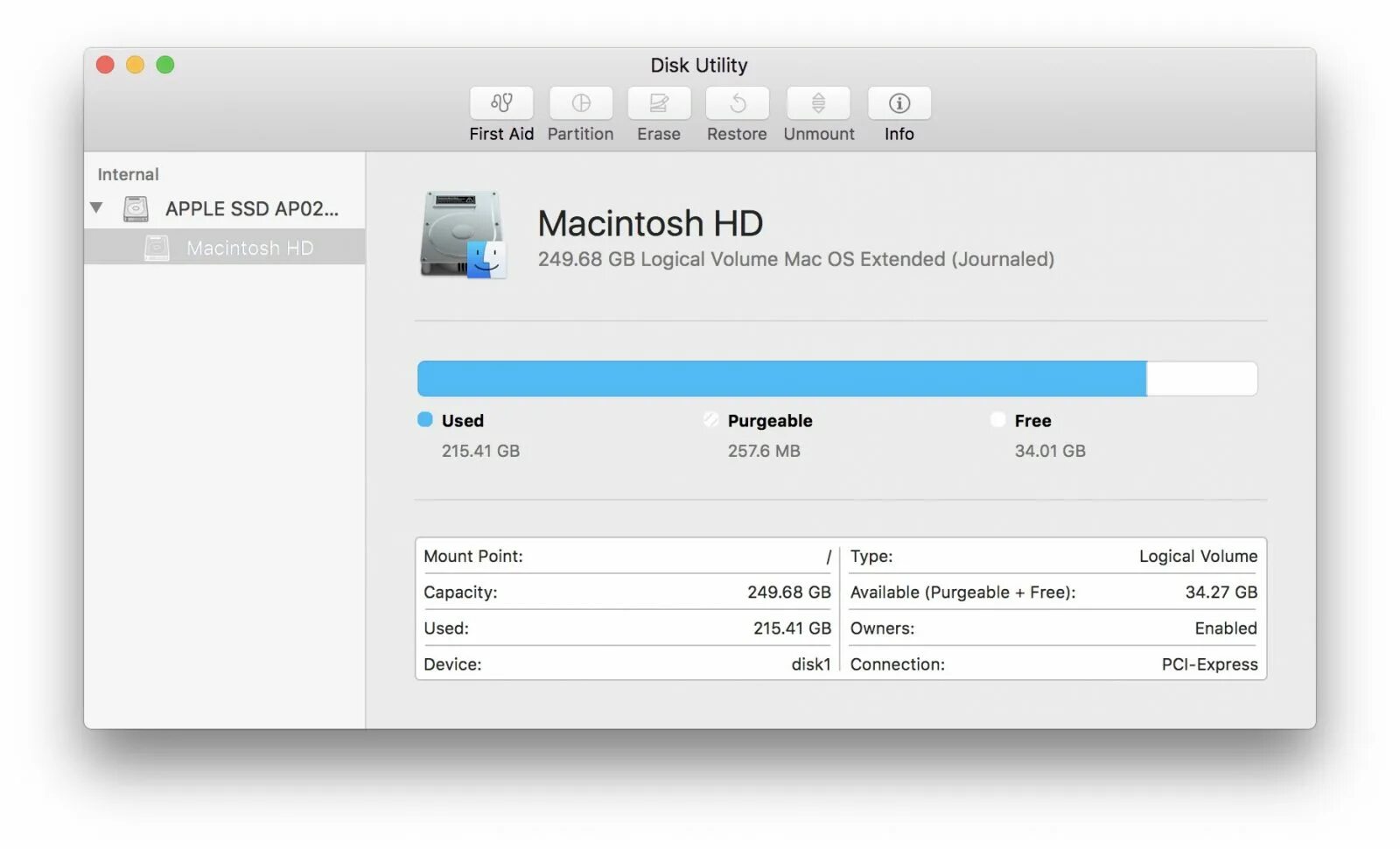Click the Internal section header
The width and height of the screenshot is (1400, 849).
(128, 173)
